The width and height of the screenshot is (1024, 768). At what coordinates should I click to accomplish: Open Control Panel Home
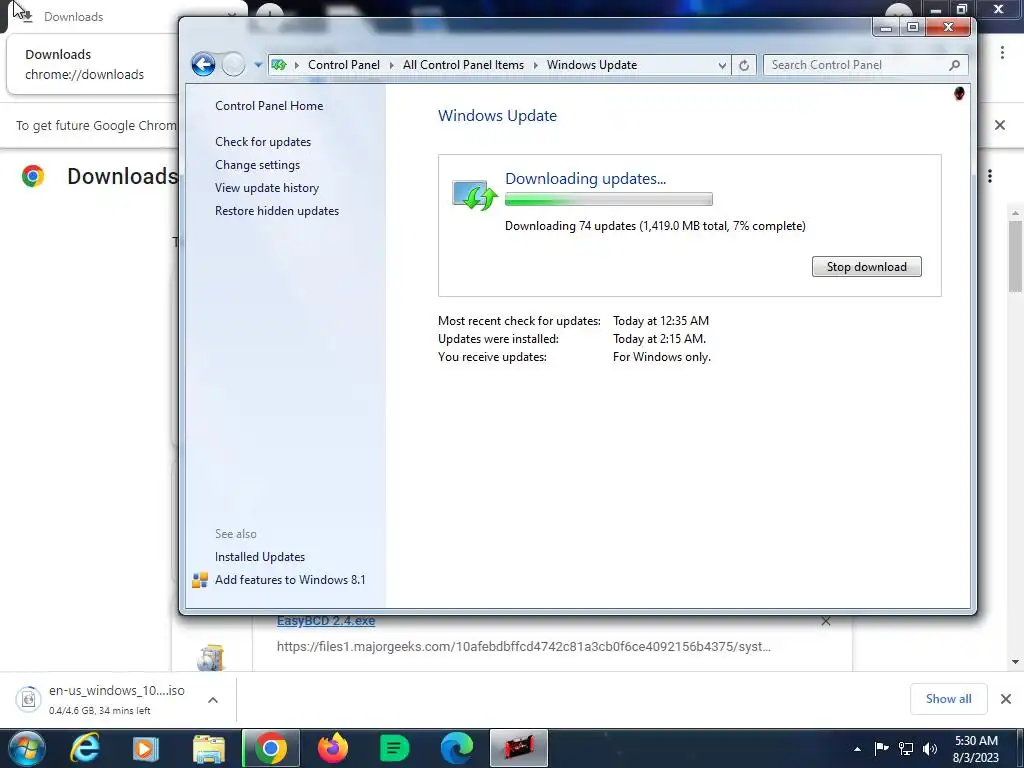269,106
